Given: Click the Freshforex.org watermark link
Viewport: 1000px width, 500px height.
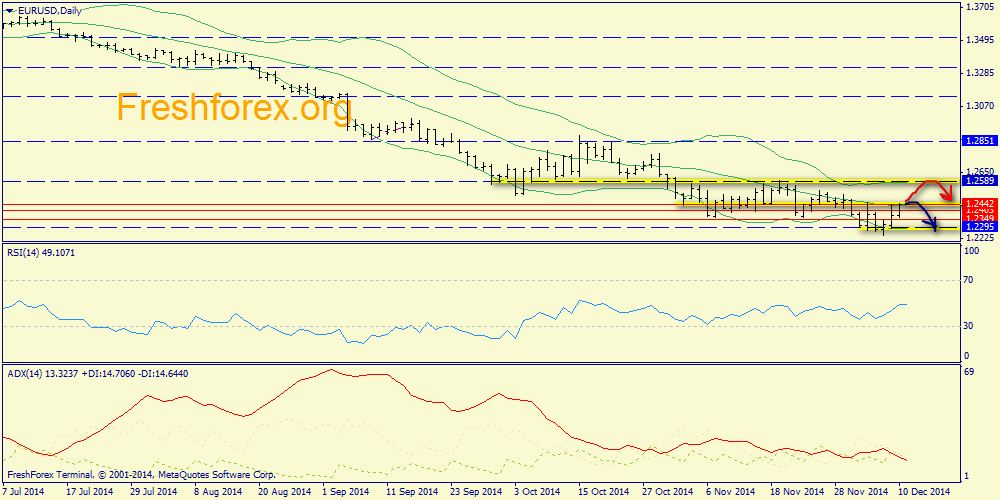Looking at the screenshot, I should (234, 107).
